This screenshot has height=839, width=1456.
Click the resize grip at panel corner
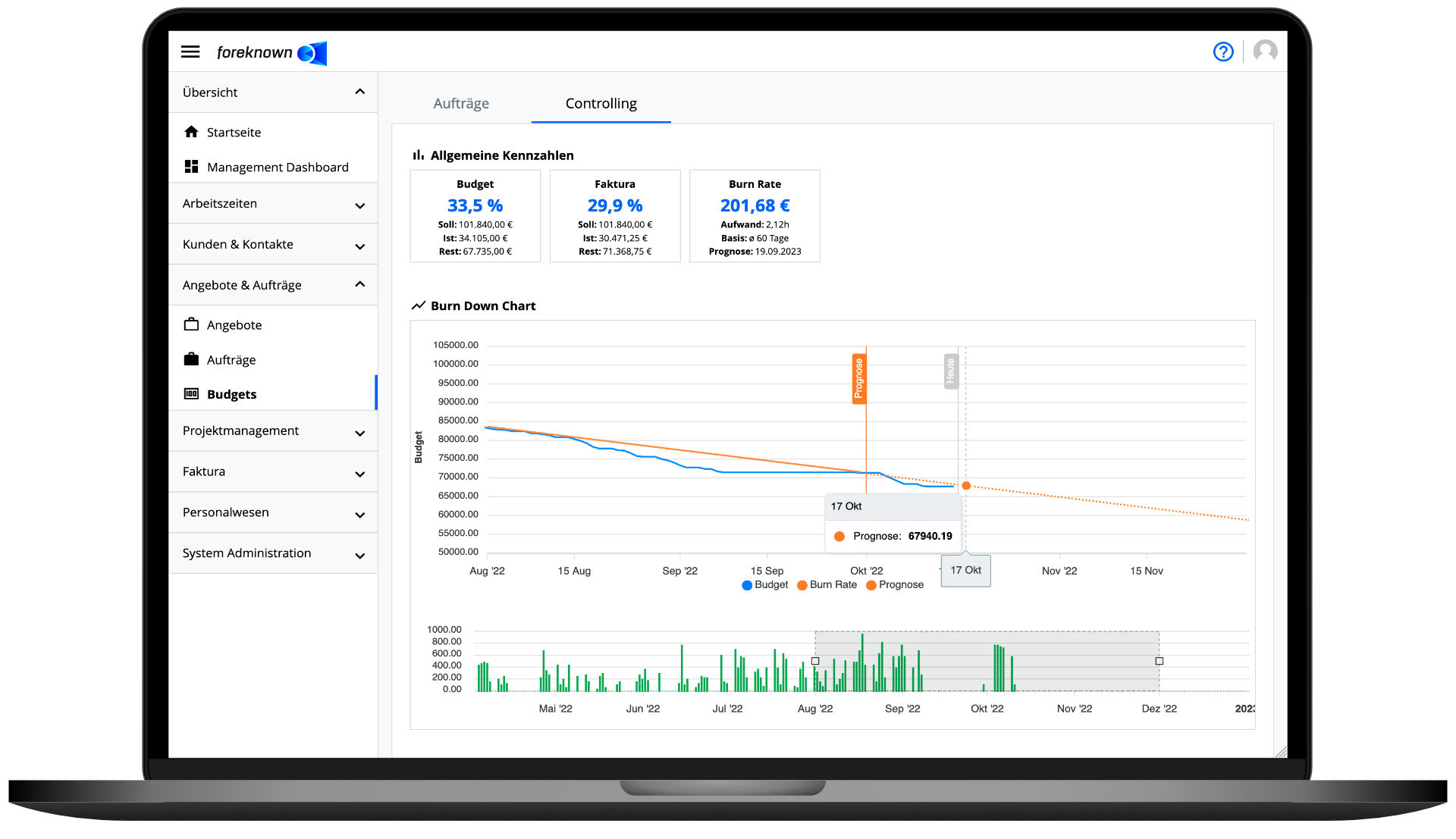pyautogui.click(x=1281, y=751)
